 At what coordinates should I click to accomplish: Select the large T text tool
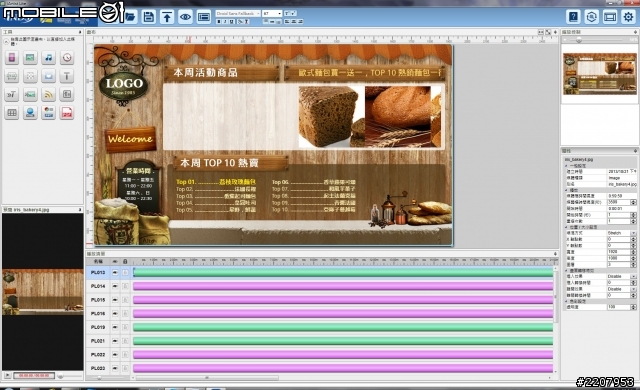[x=67, y=76]
